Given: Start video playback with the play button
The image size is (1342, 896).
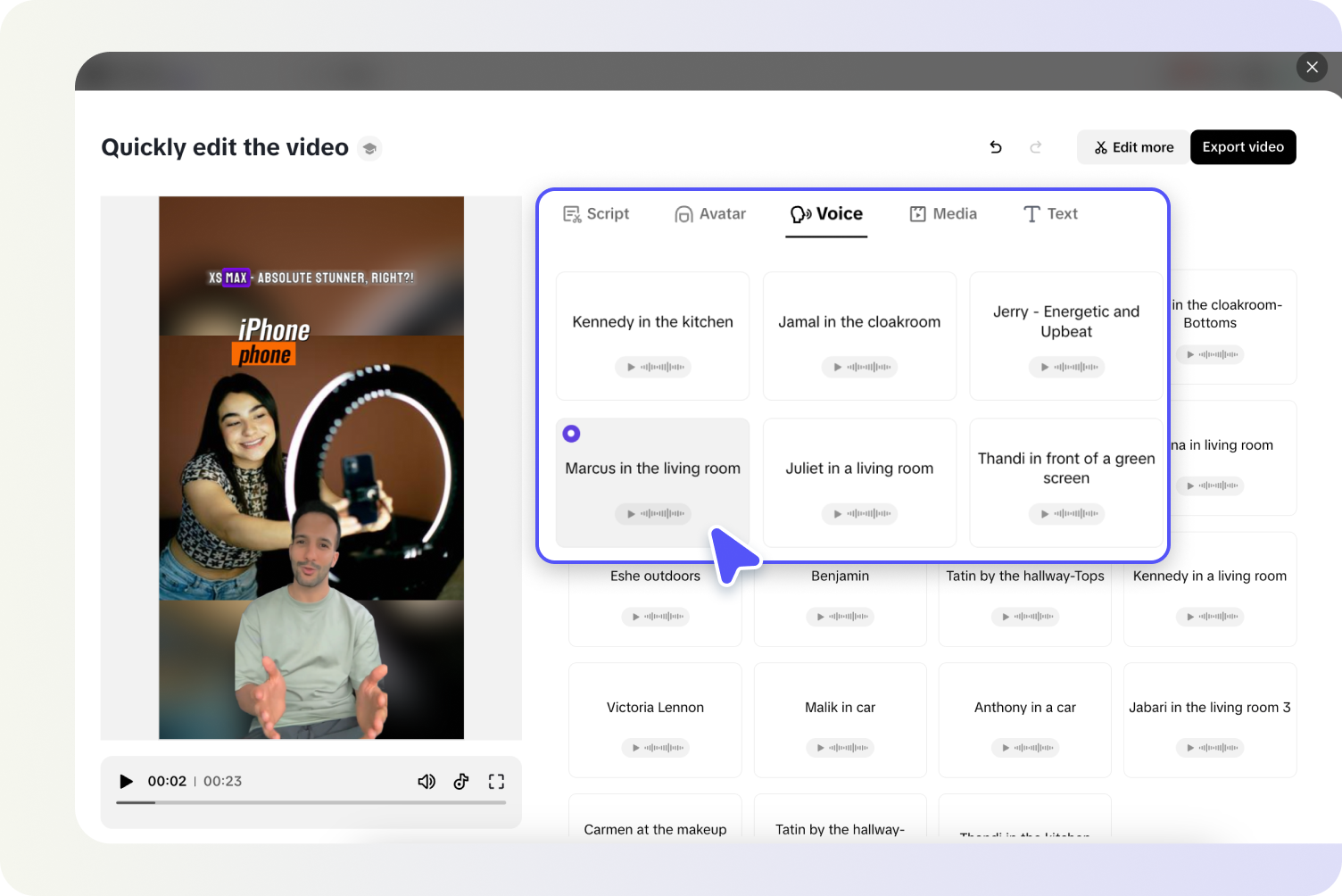Looking at the screenshot, I should (x=126, y=781).
